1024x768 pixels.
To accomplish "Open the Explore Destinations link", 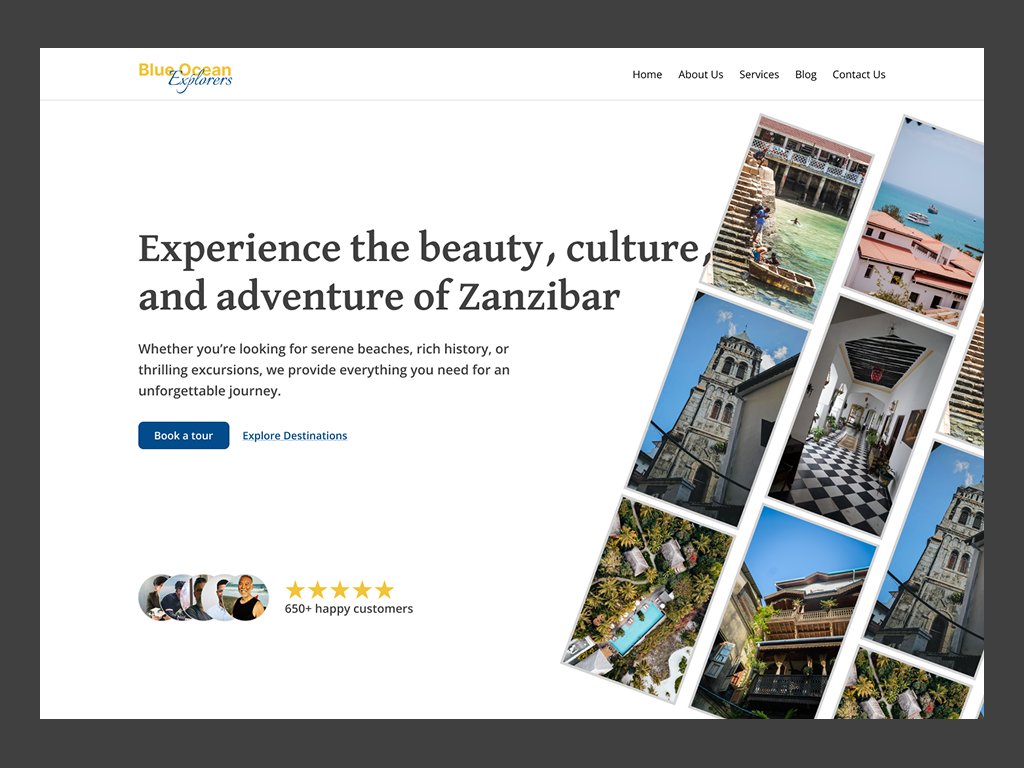I will click(294, 435).
